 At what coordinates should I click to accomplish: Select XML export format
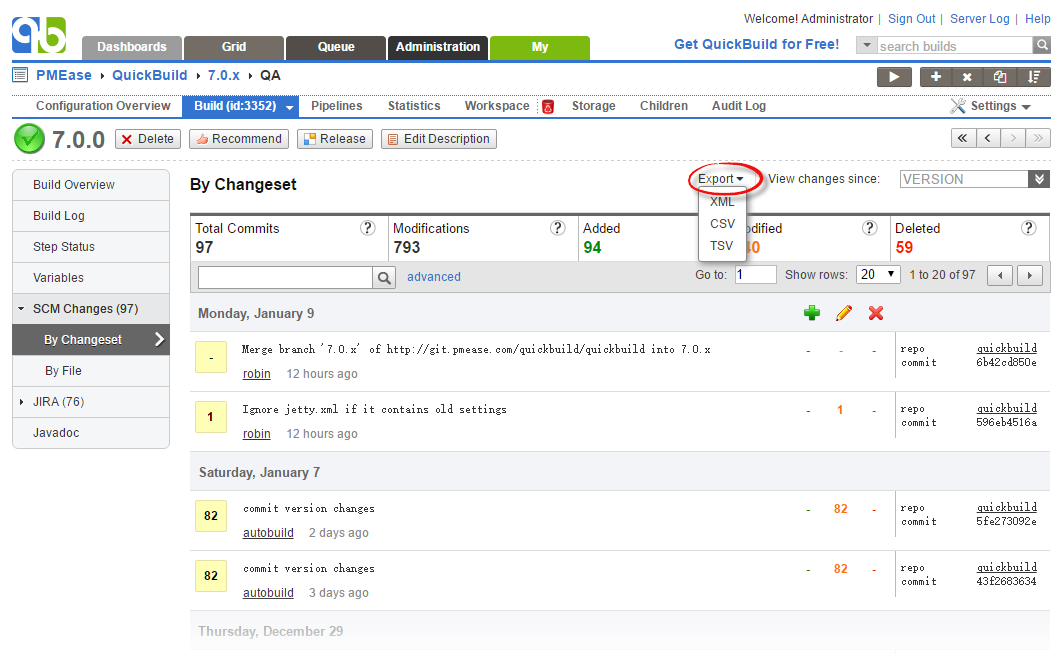coord(722,202)
